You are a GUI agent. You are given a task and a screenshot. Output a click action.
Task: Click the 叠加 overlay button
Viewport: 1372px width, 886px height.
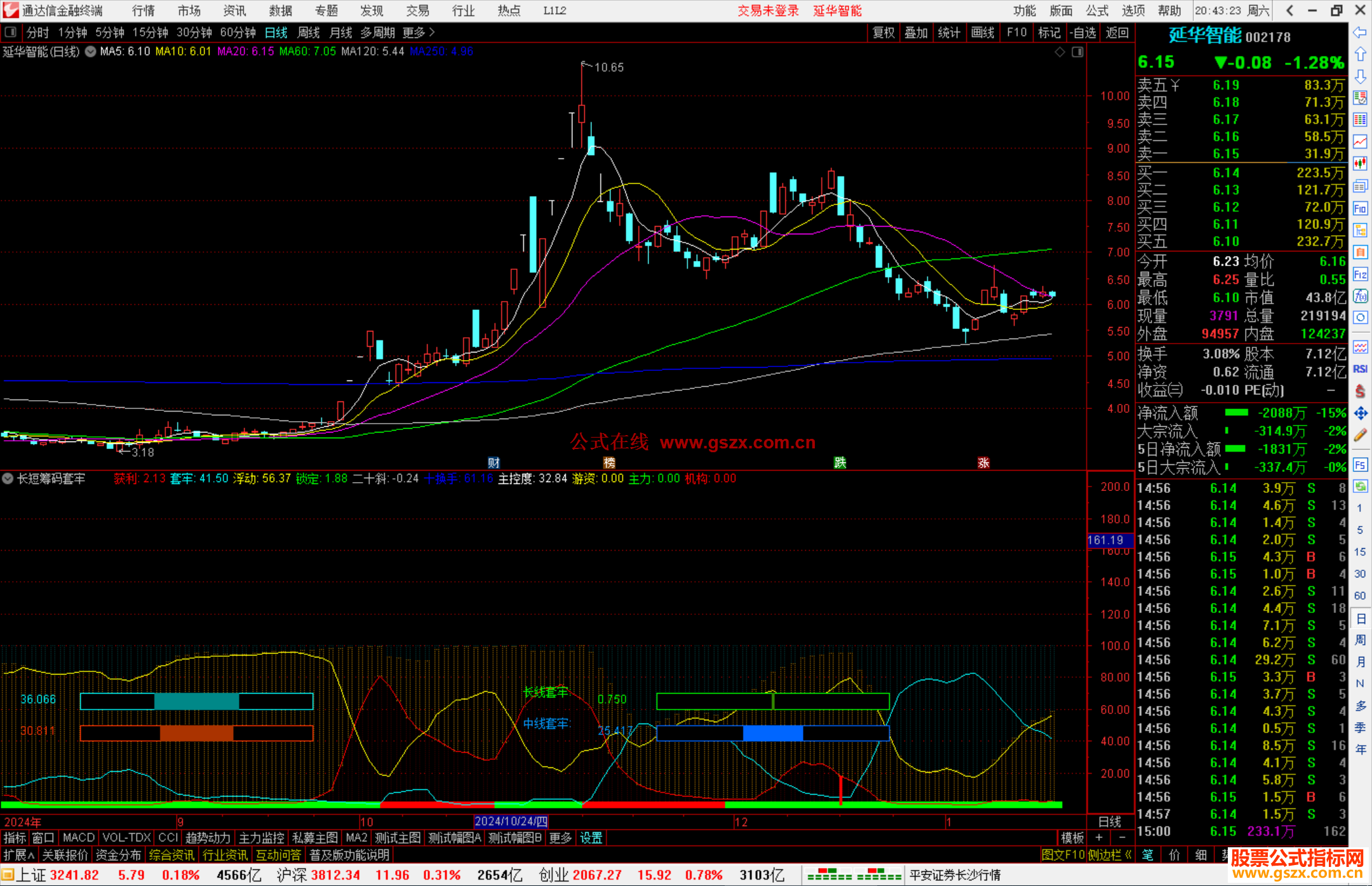coord(917,32)
